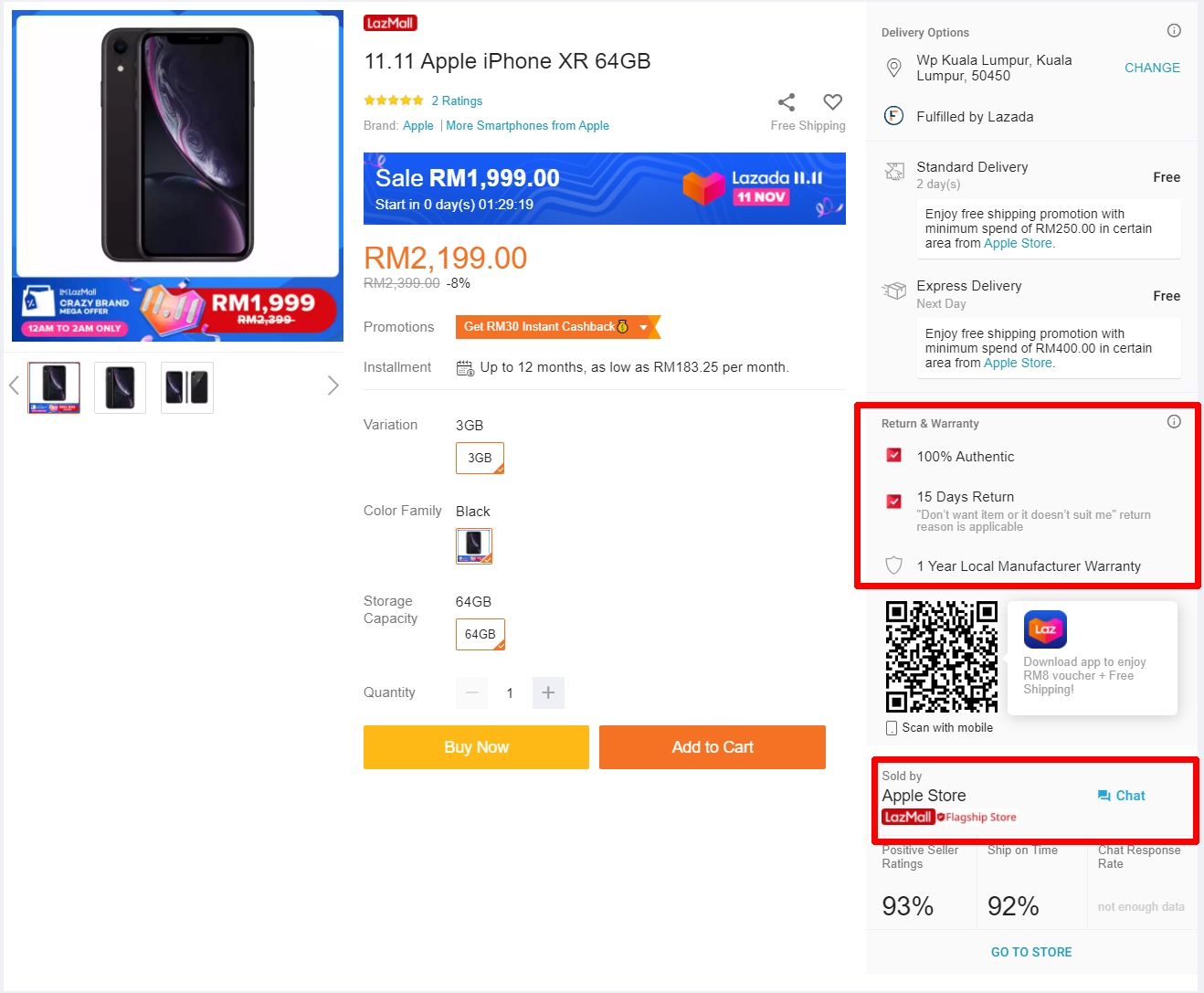The height and width of the screenshot is (993, 1204).
Task: Click the Return & Warranty info icon
Action: (x=1174, y=422)
